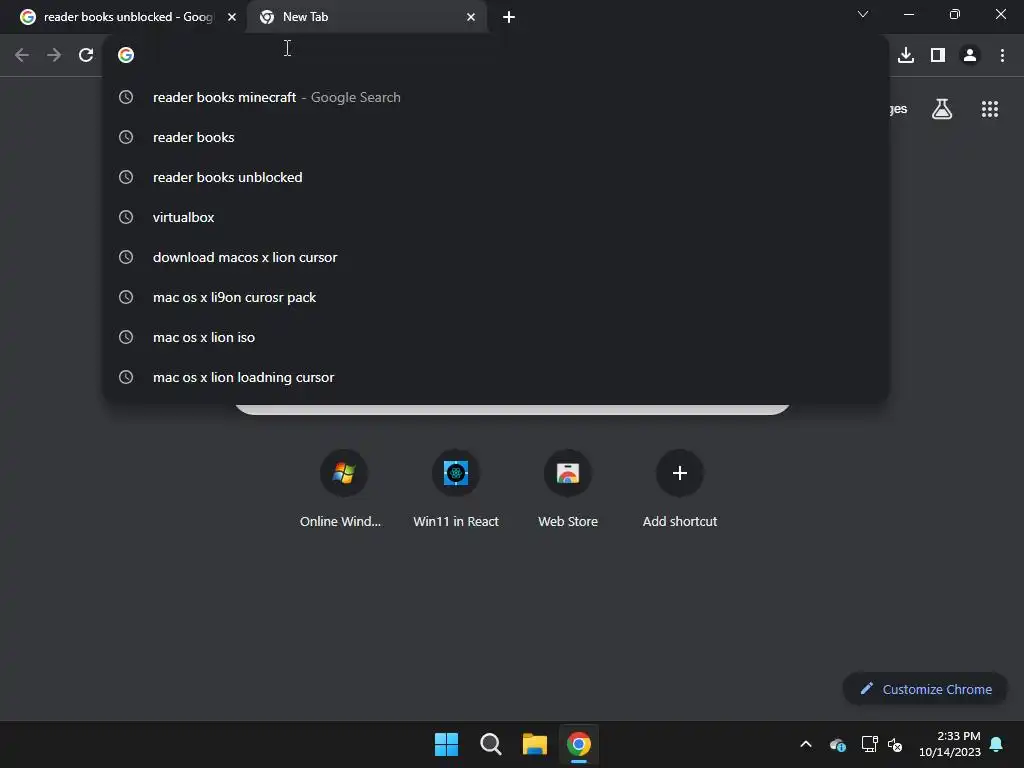Open the Win11 in React shortcut
The image size is (1024, 768).
(x=456, y=488)
